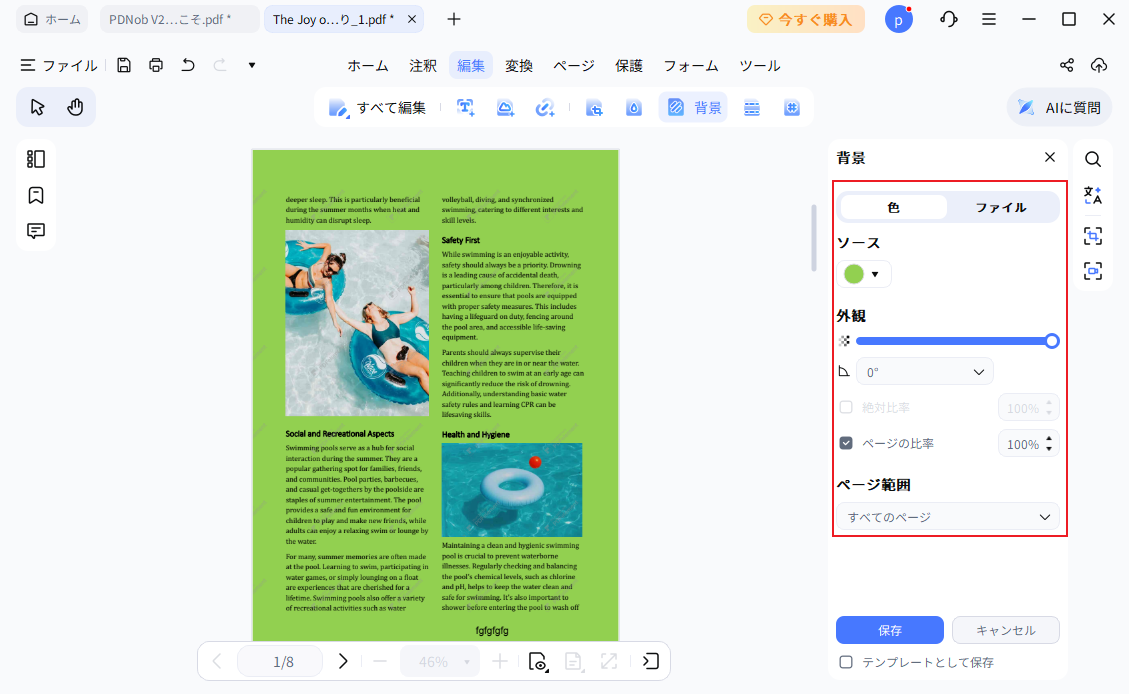This screenshot has height=694, width=1129.
Task: Open the 変換 menu tab
Action: click(519, 66)
